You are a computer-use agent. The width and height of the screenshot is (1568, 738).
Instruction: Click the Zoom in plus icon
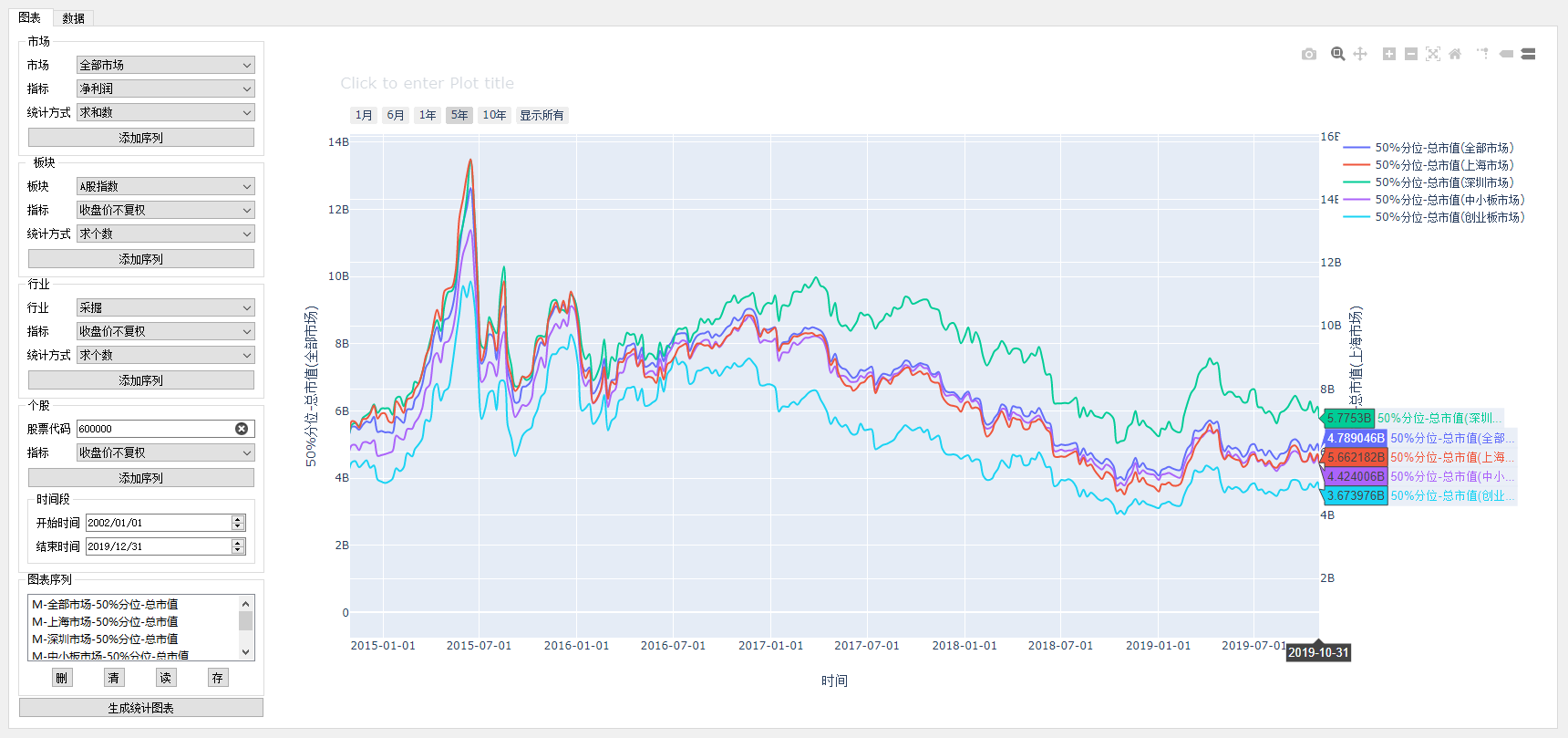click(1389, 55)
